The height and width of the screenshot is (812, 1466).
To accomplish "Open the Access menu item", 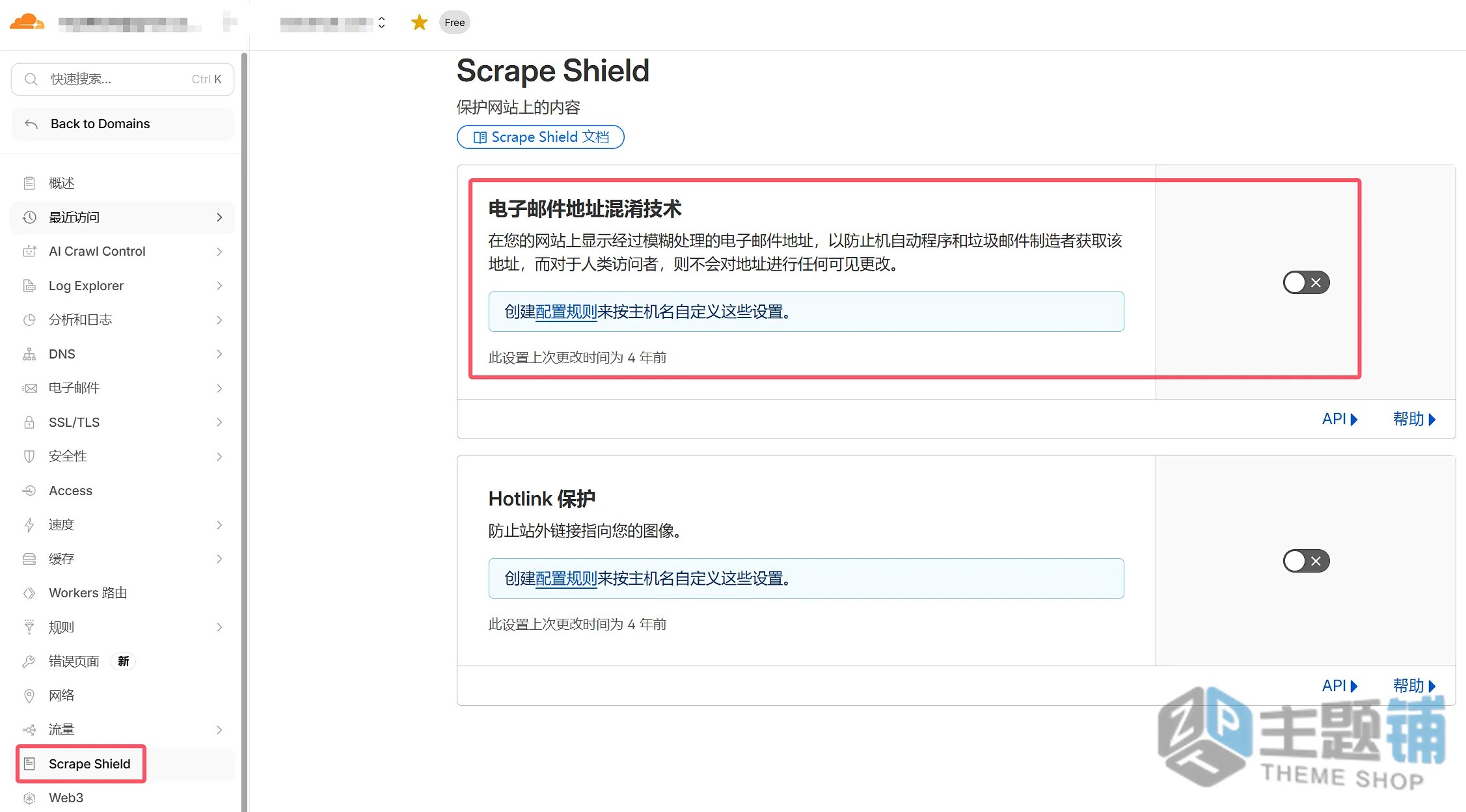I will tap(122, 491).
